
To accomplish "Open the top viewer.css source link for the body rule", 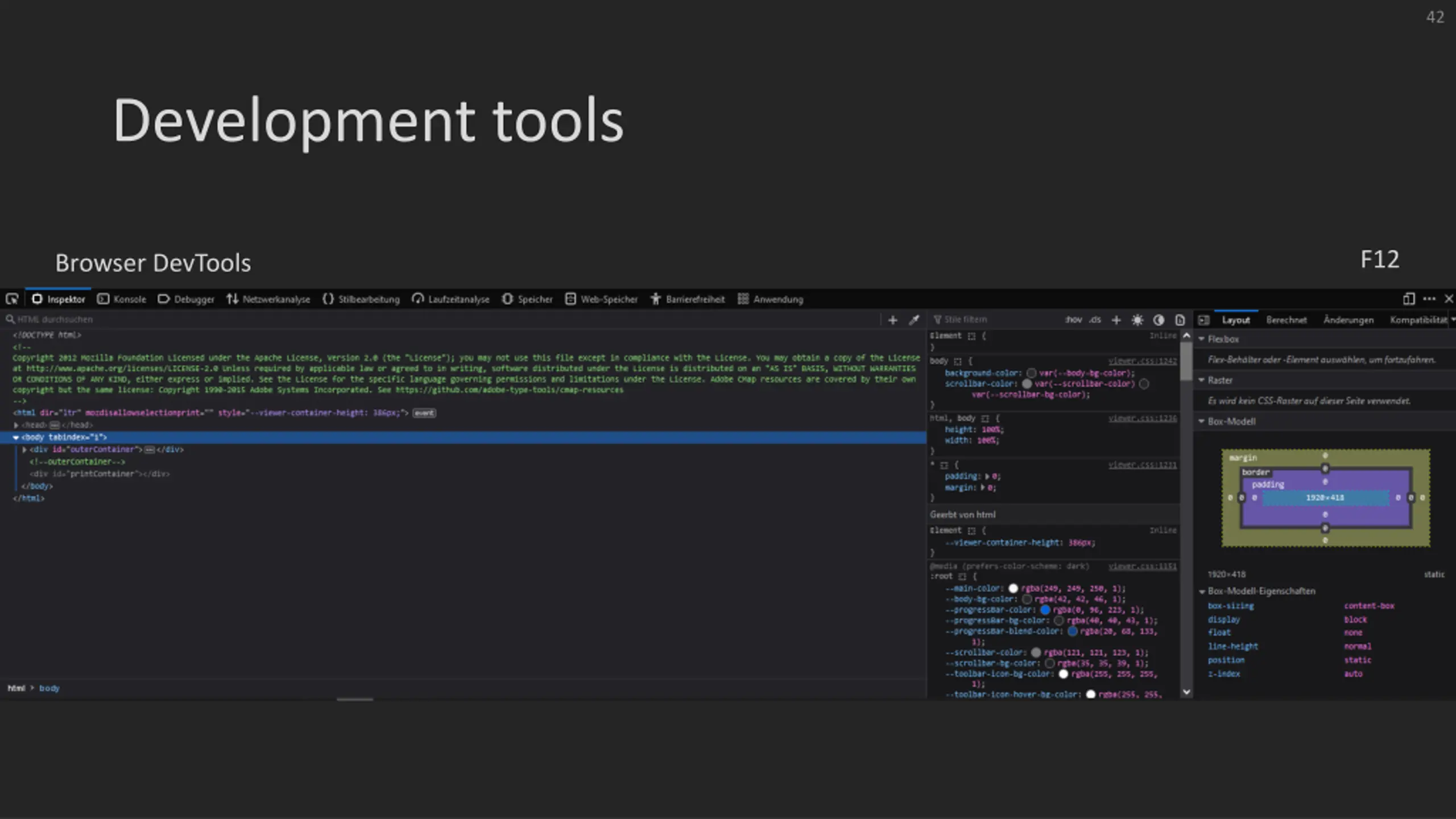I will click(x=1143, y=361).
